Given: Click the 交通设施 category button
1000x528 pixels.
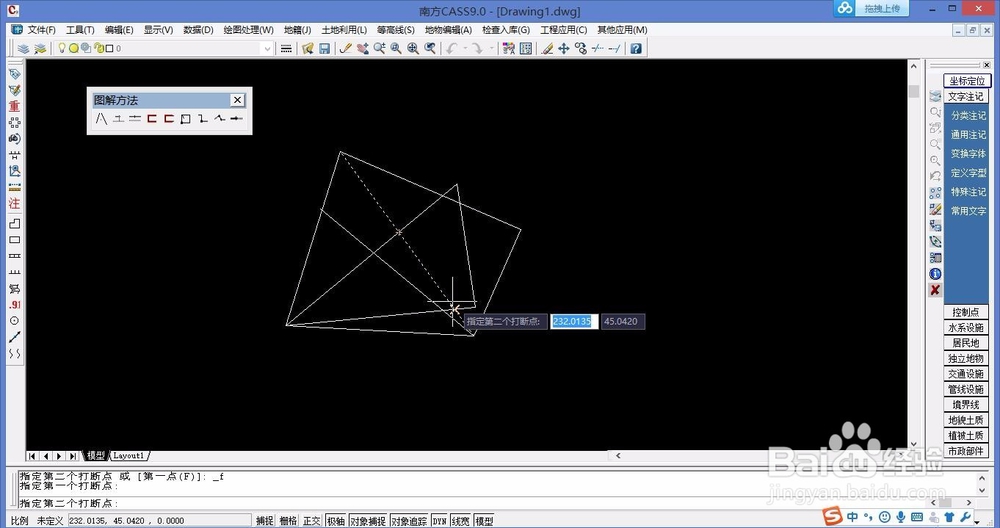Looking at the screenshot, I should coord(966,374).
